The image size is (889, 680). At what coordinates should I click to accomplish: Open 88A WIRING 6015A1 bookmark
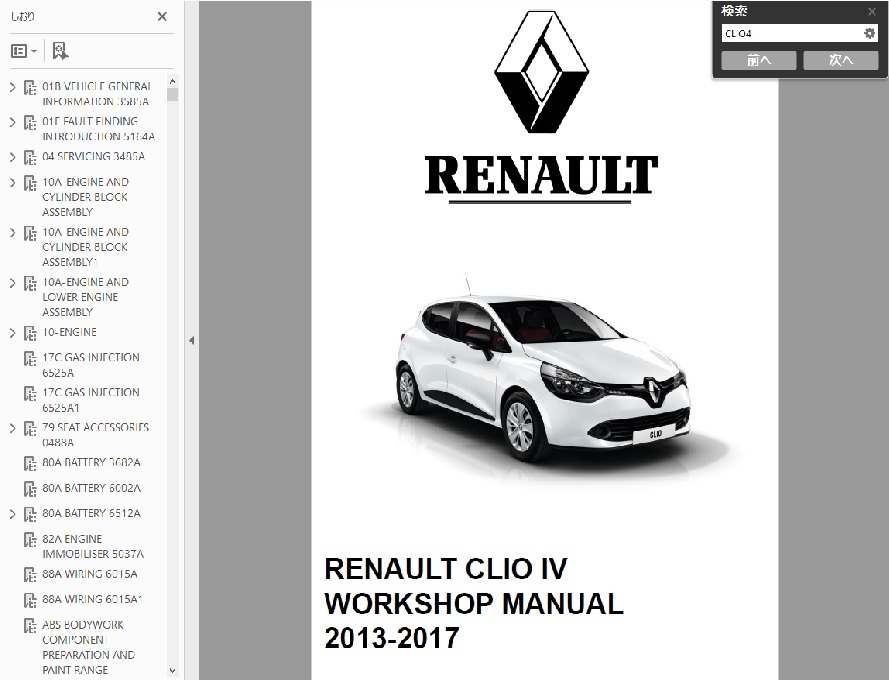pyautogui.click(x=92, y=599)
